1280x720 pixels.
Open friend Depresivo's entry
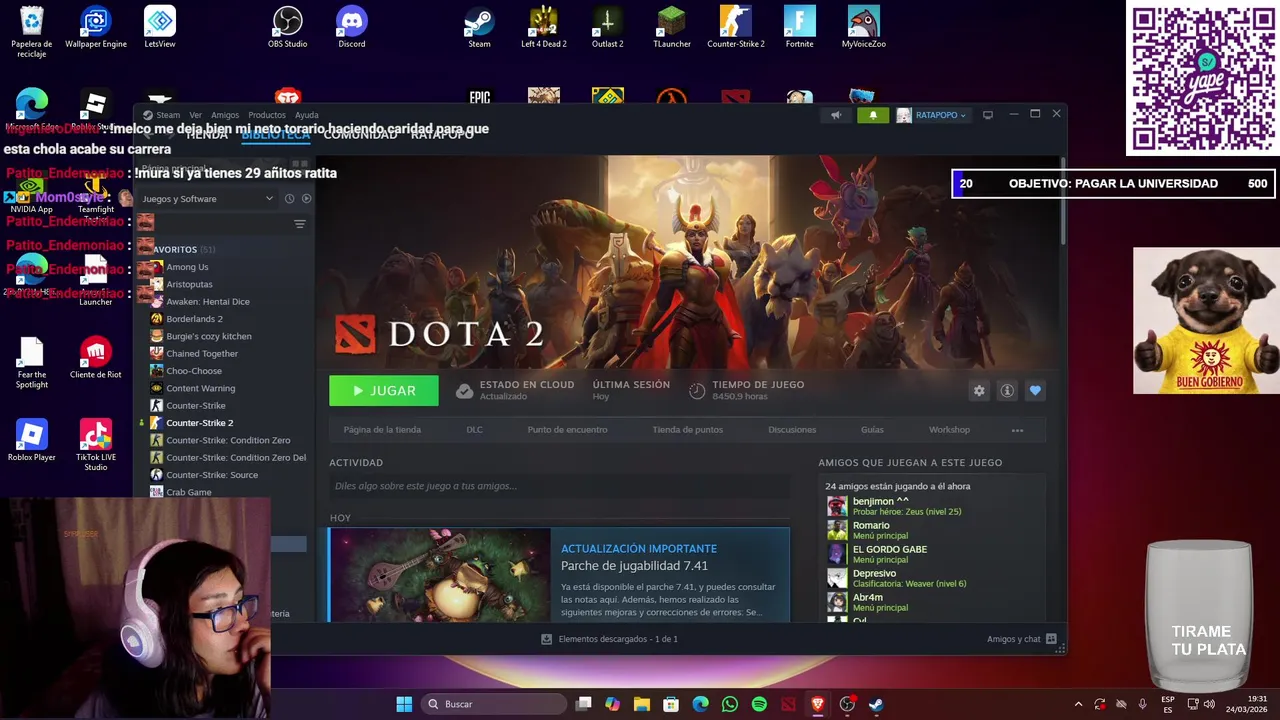(x=897, y=578)
